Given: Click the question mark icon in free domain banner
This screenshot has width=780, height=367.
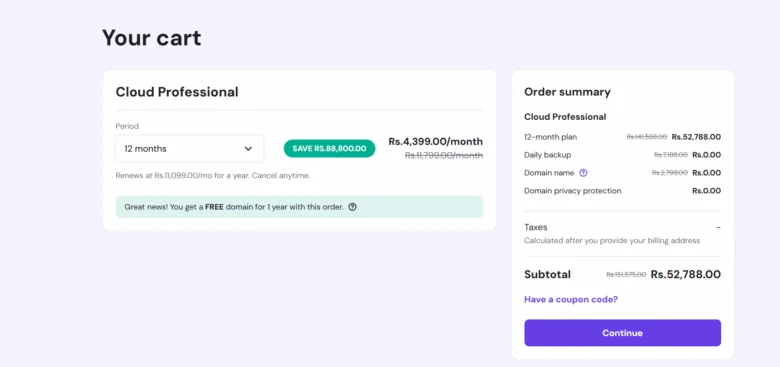Looking at the screenshot, I should [x=352, y=207].
